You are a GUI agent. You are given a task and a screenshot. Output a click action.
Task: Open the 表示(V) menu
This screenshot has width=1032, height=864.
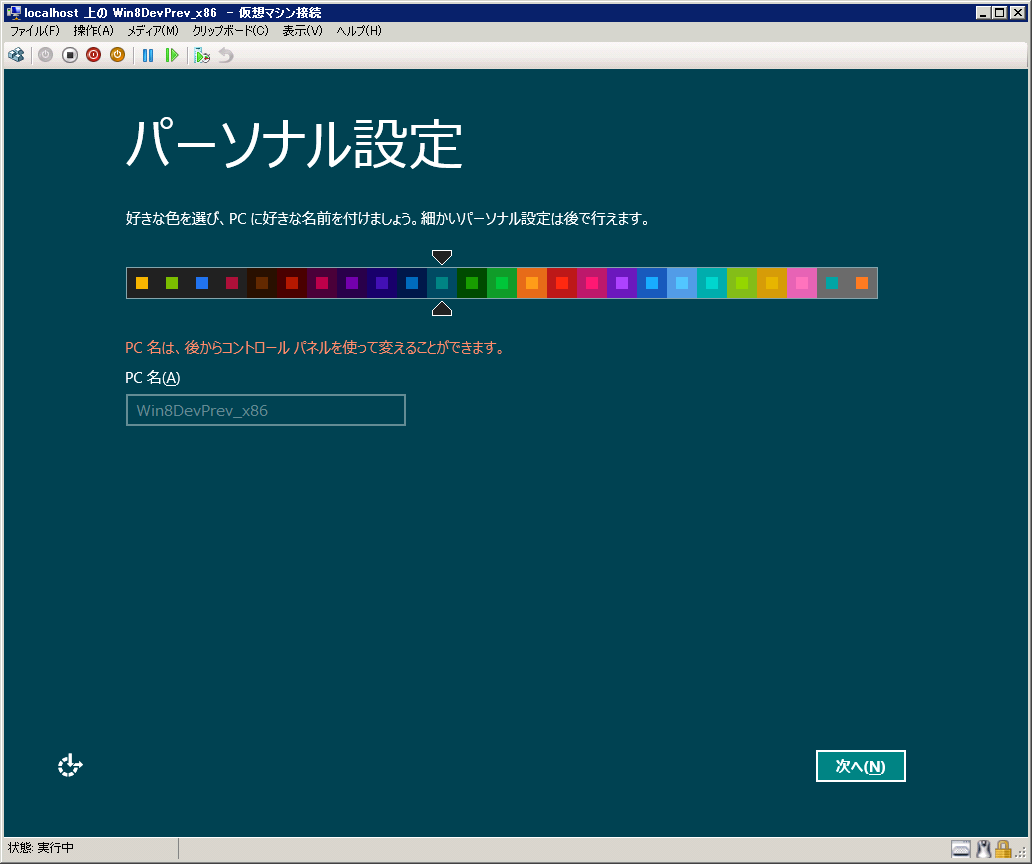(x=302, y=31)
